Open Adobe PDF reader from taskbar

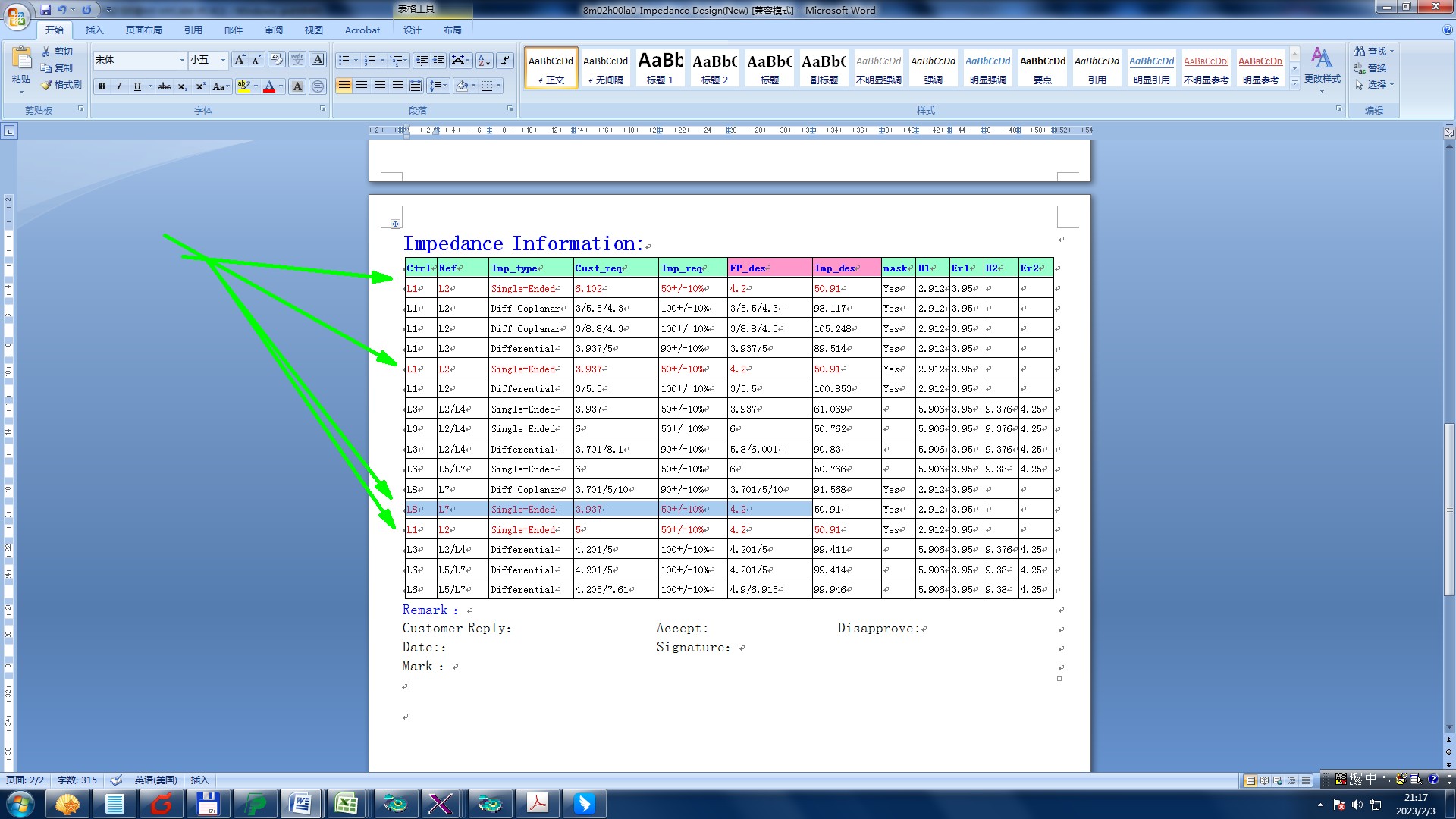pos(537,803)
